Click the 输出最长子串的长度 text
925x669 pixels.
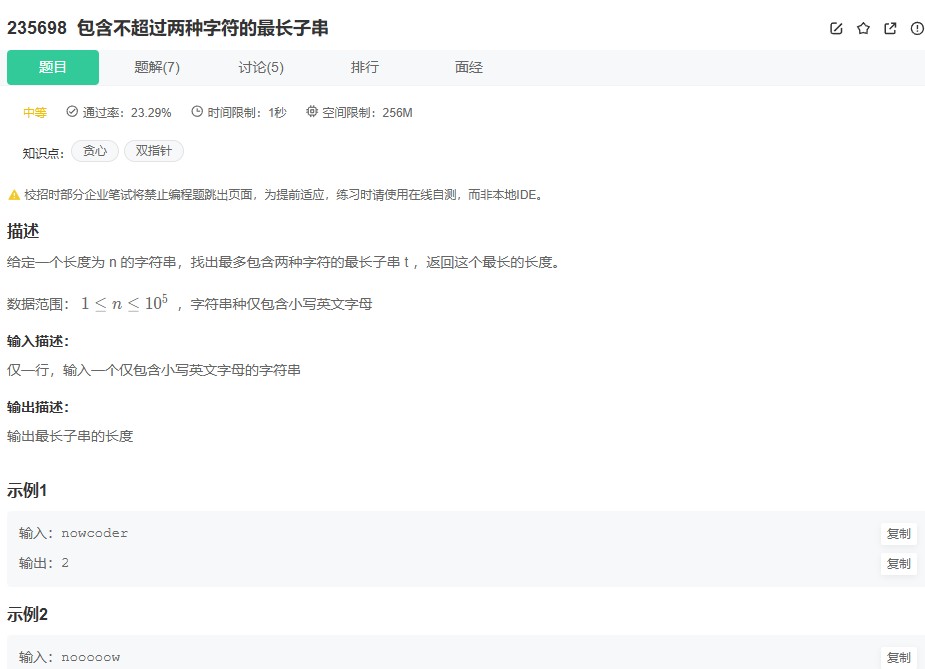pos(70,436)
